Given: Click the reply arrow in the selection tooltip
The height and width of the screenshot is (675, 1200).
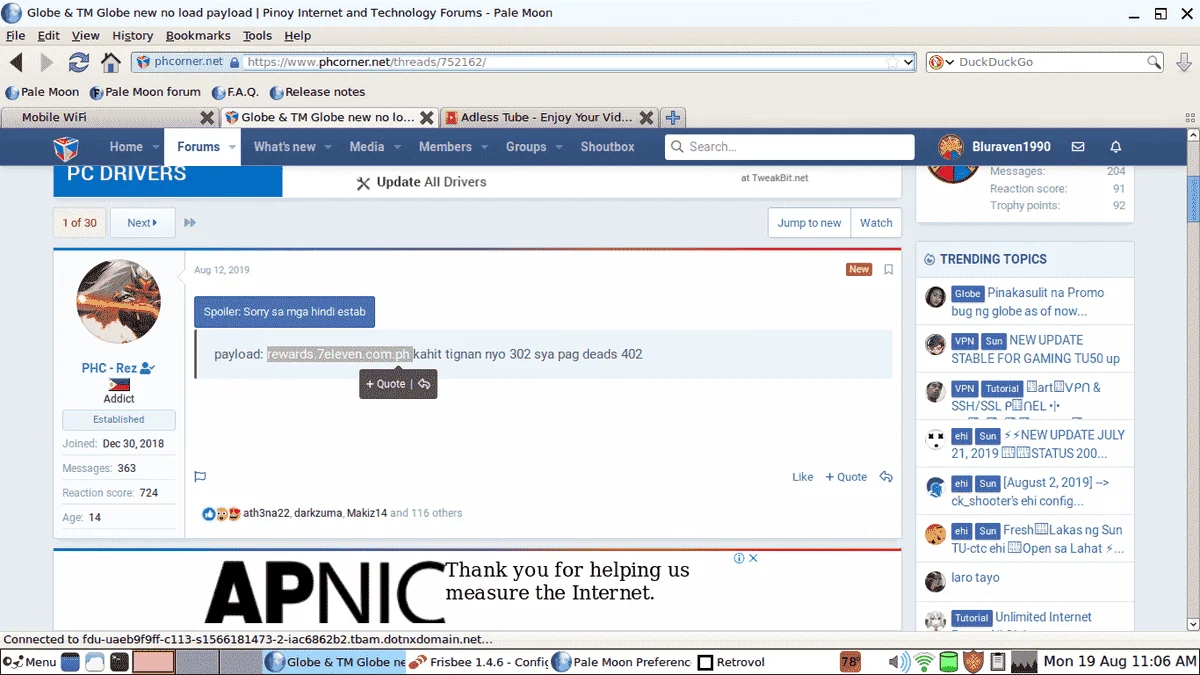Looking at the screenshot, I should coord(424,384).
